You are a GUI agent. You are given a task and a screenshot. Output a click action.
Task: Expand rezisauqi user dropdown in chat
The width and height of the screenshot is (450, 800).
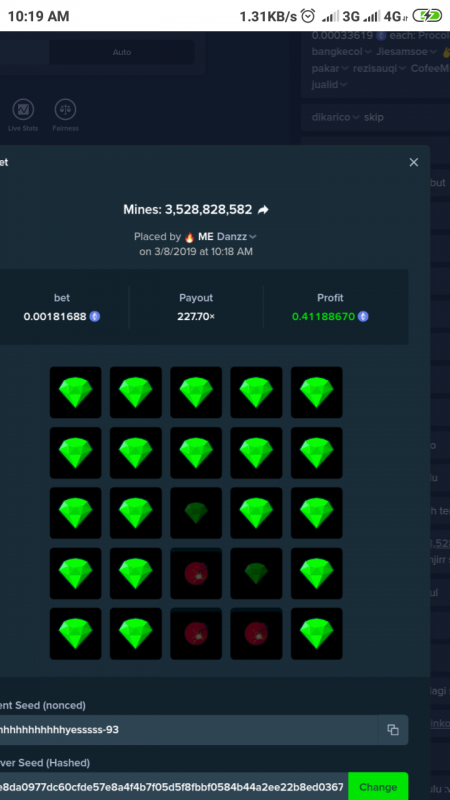[x=402, y=68]
